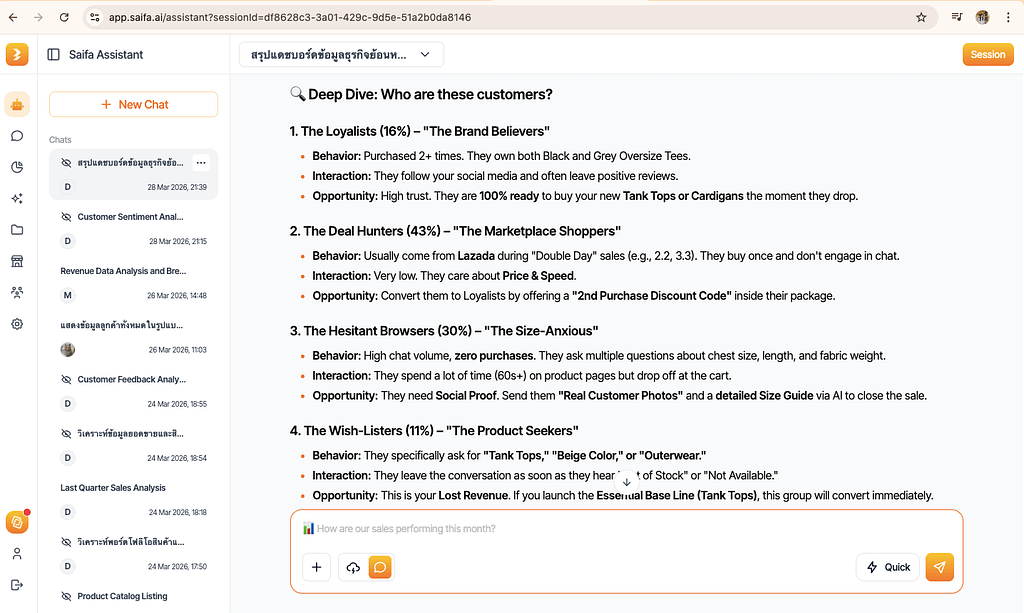Viewport: 1024px width, 613px height.
Task: Toggle the sidebar panel collapse icon
Action: 54,55
